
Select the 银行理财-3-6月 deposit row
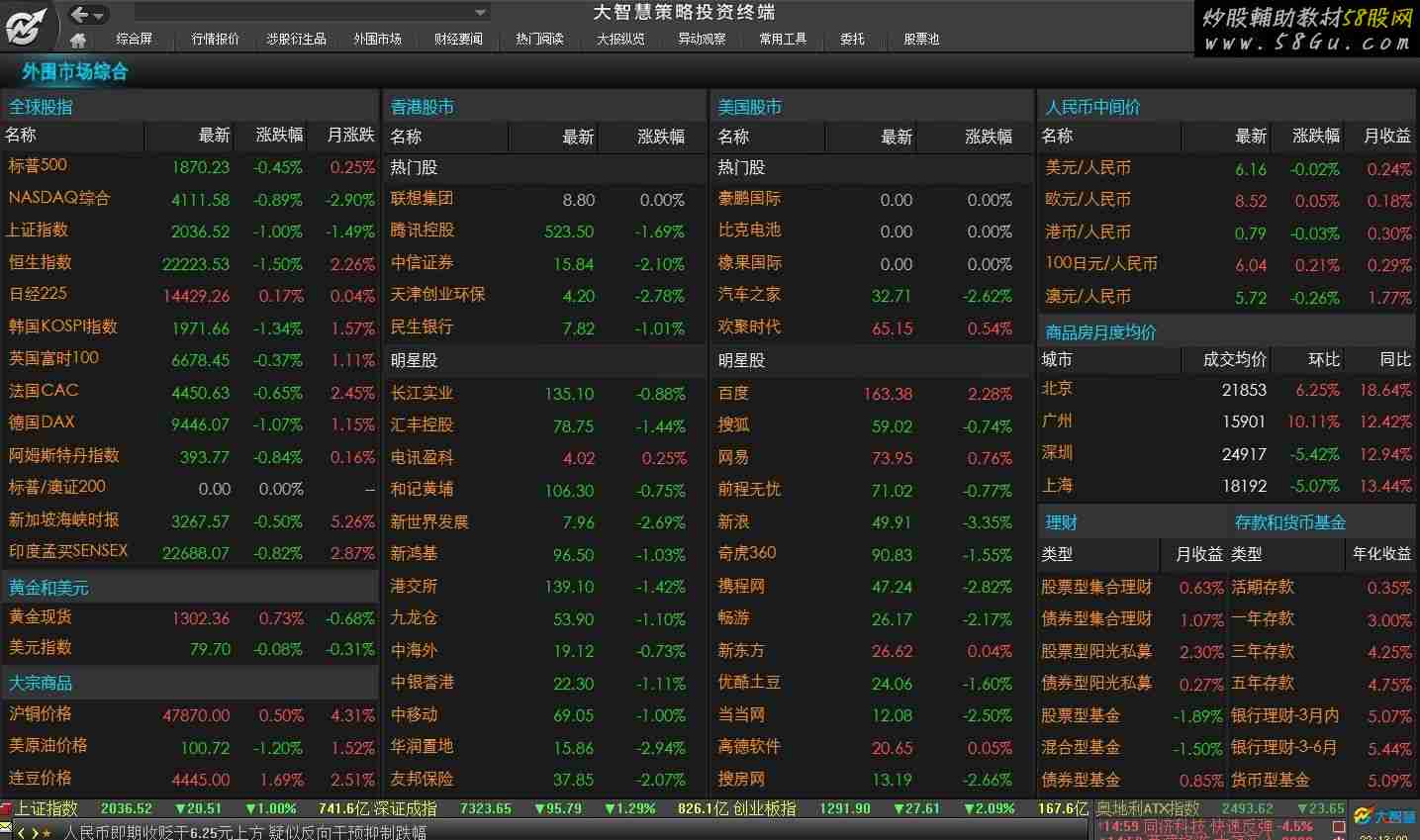pyautogui.click(x=1322, y=748)
